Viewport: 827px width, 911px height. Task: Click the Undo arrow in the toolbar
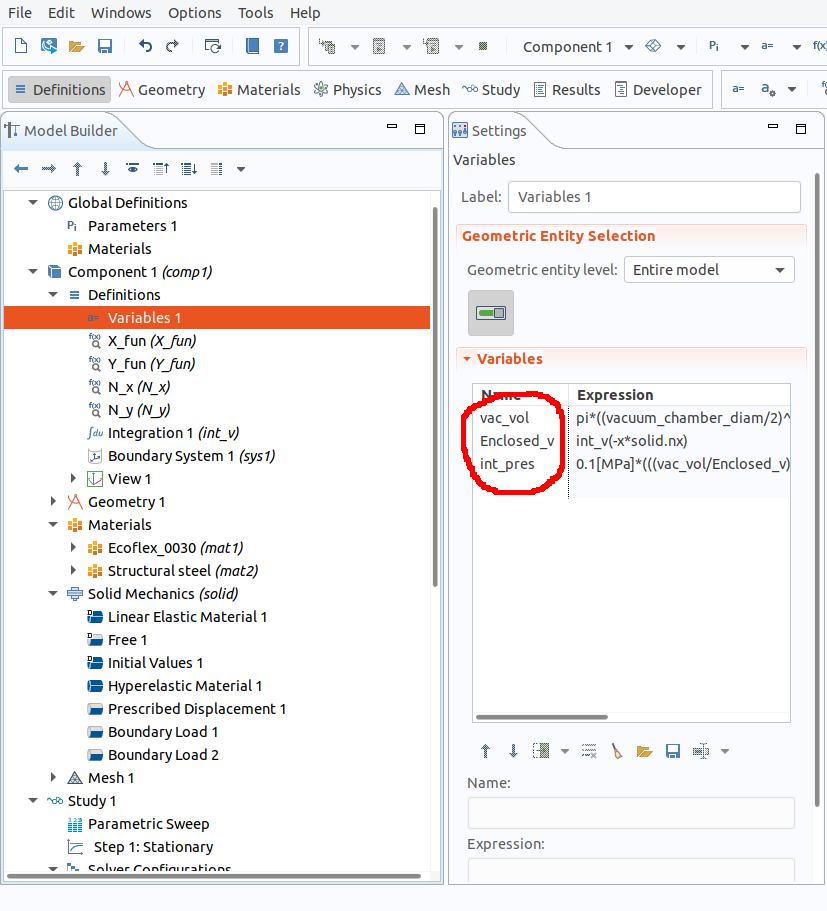tap(145, 46)
